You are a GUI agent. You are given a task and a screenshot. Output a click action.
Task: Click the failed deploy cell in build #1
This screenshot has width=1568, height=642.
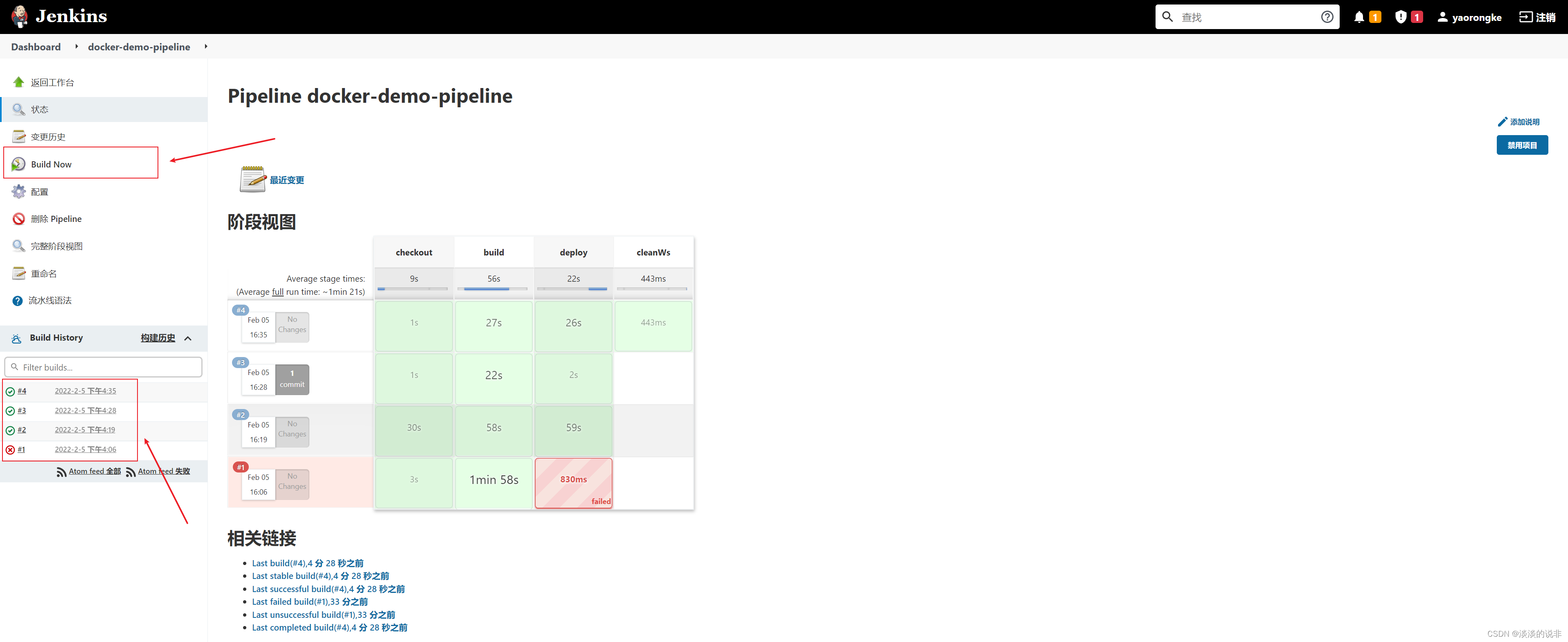[572, 480]
